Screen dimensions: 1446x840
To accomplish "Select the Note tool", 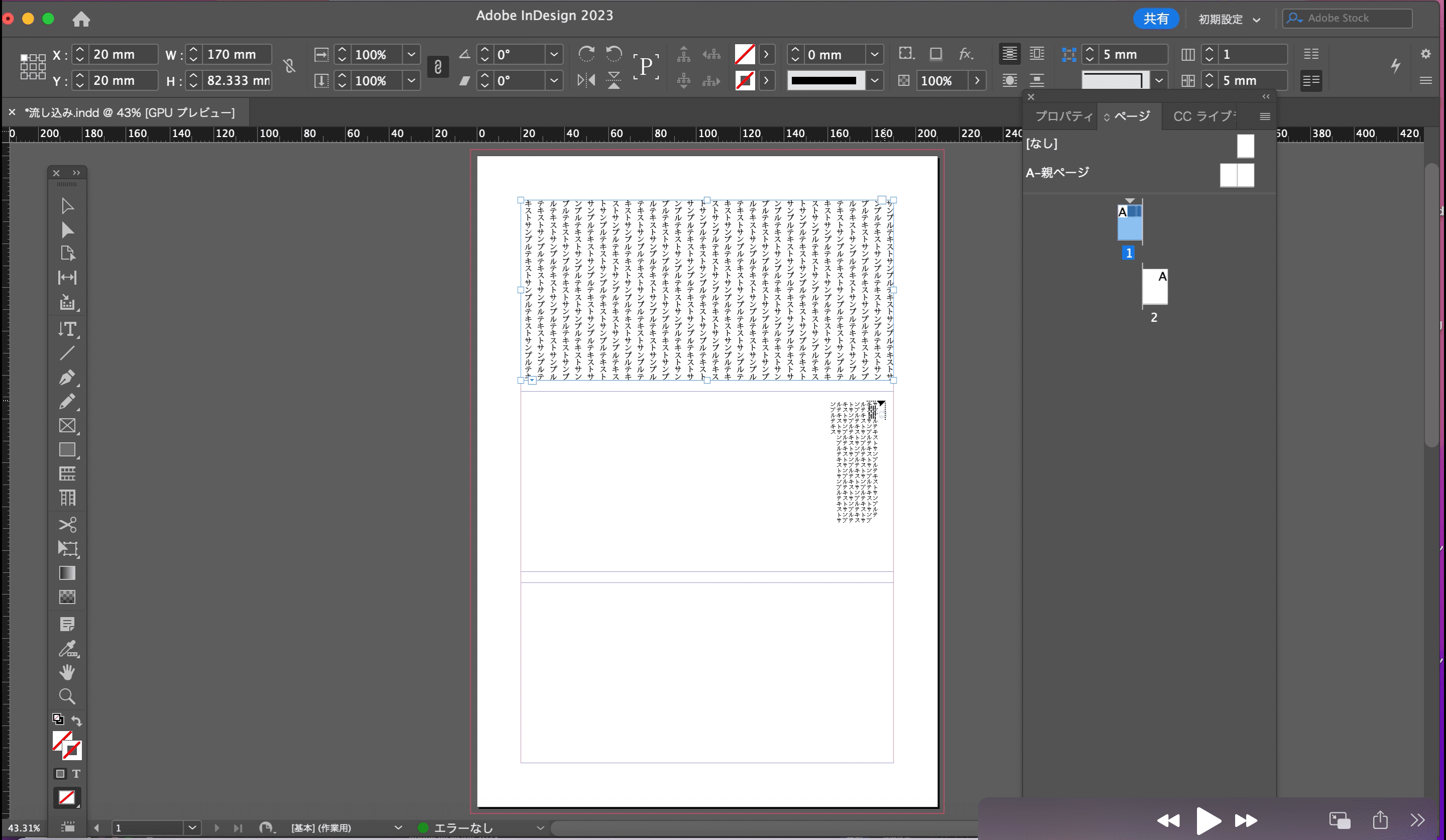I will [67, 624].
